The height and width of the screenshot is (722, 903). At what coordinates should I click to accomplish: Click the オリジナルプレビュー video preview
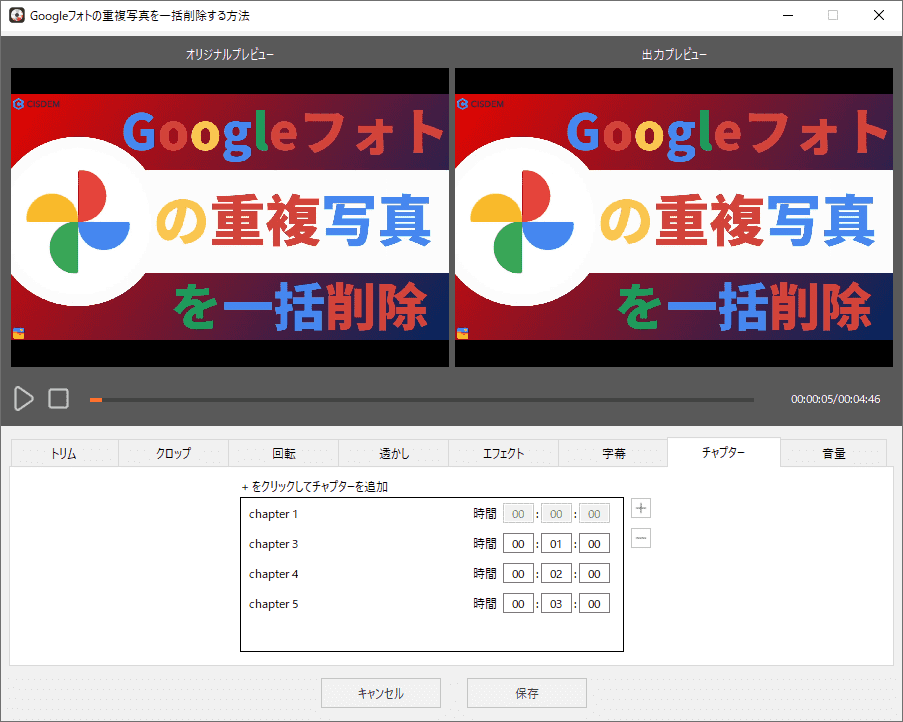click(x=229, y=217)
